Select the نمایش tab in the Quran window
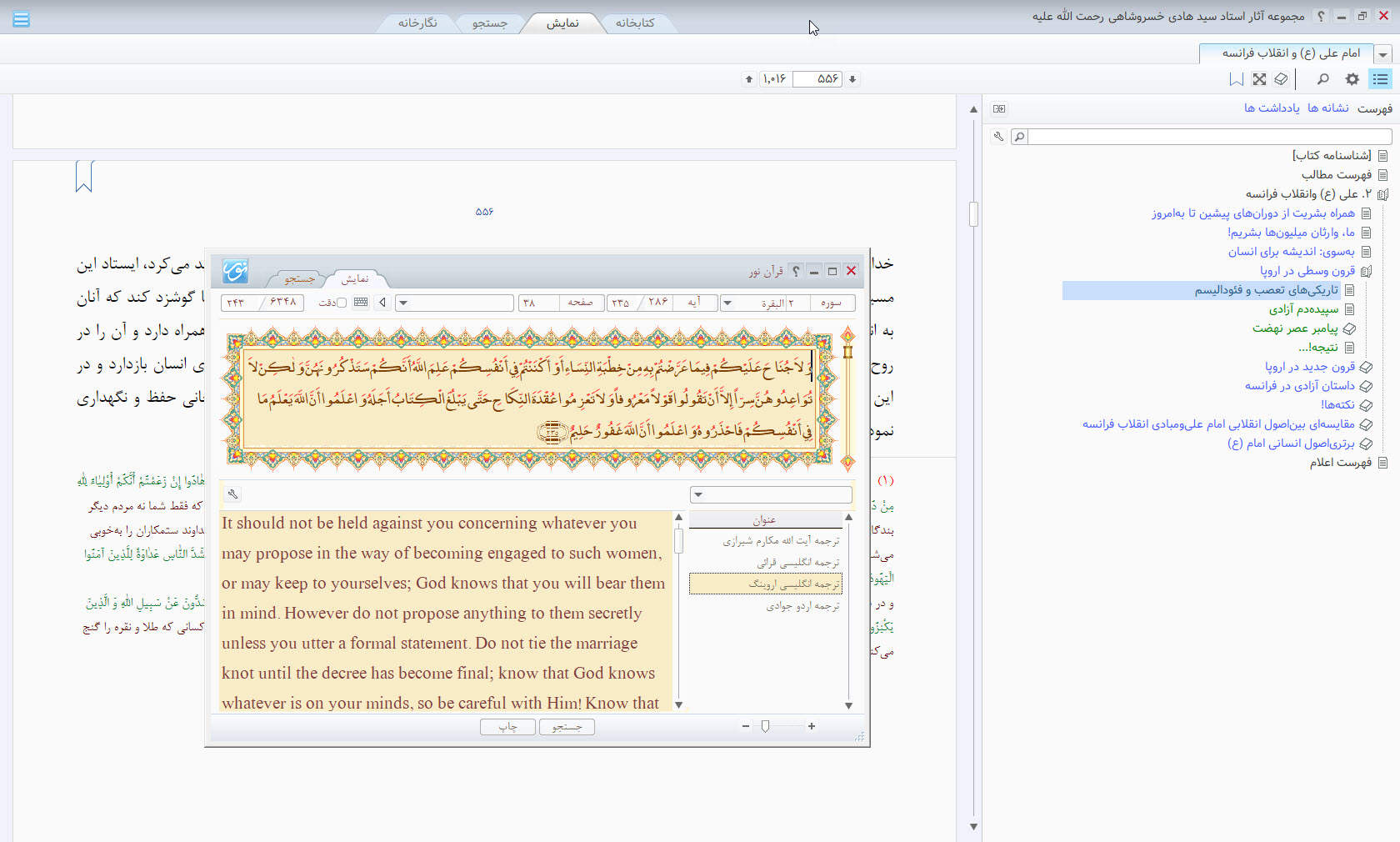This screenshot has height=842, width=1400. tap(355, 278)
